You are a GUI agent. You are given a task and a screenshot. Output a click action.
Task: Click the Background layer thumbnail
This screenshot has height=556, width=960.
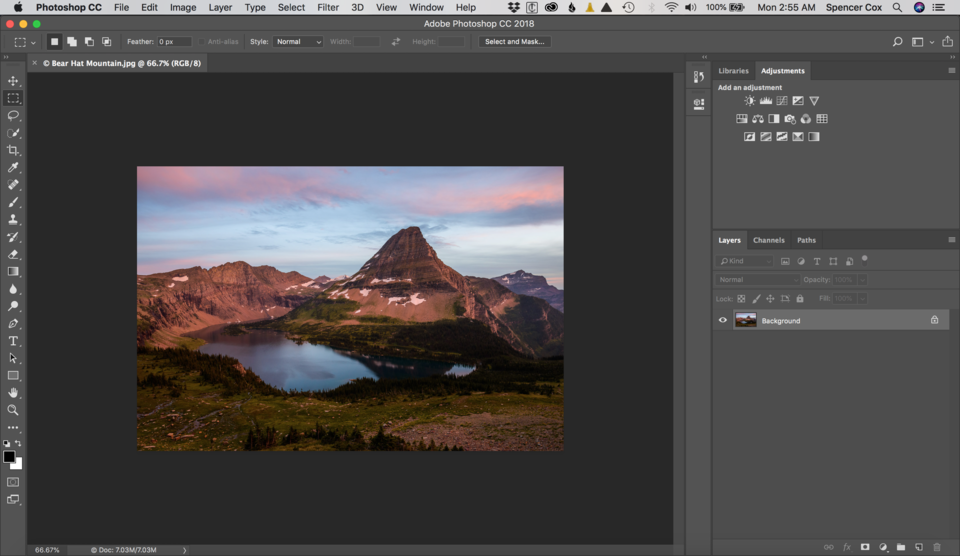pos(746,320)
